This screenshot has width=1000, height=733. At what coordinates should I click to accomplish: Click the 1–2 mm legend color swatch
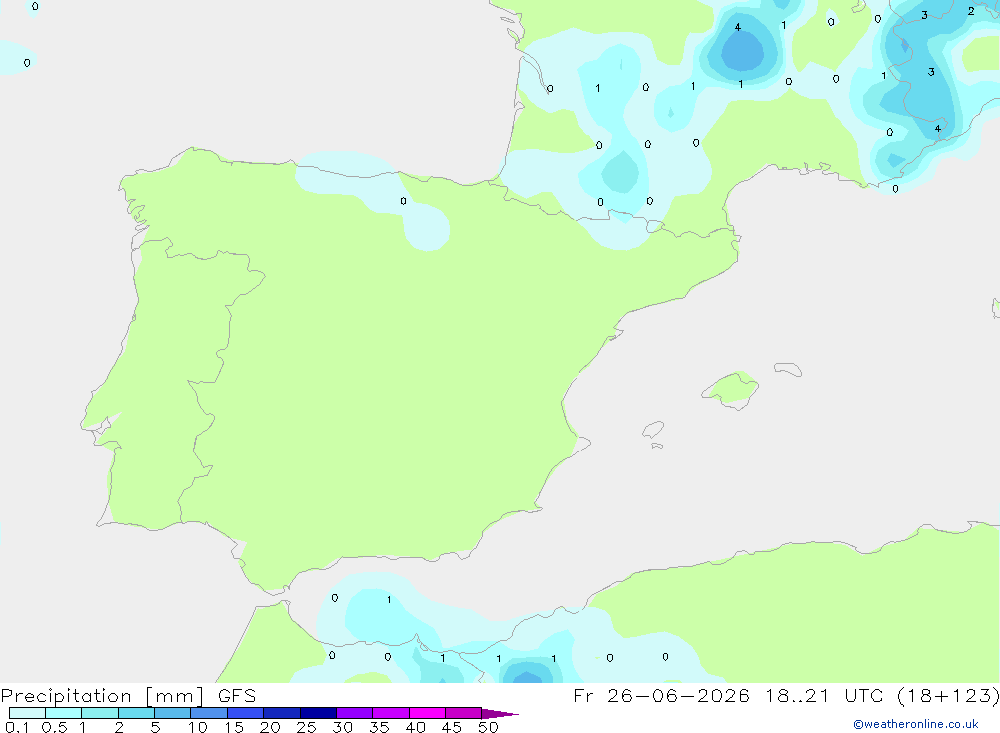[99, 713]
